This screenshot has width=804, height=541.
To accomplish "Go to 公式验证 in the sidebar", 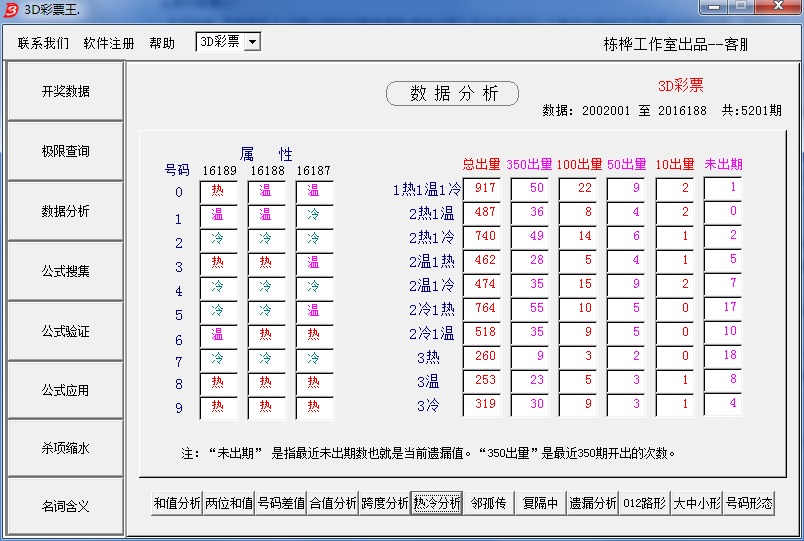I will click(x=65, y=331).
